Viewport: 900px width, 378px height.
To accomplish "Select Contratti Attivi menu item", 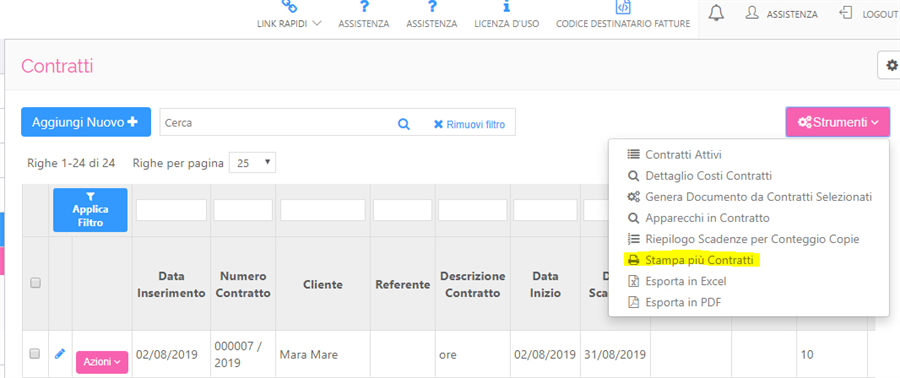I will pos(675,154).
